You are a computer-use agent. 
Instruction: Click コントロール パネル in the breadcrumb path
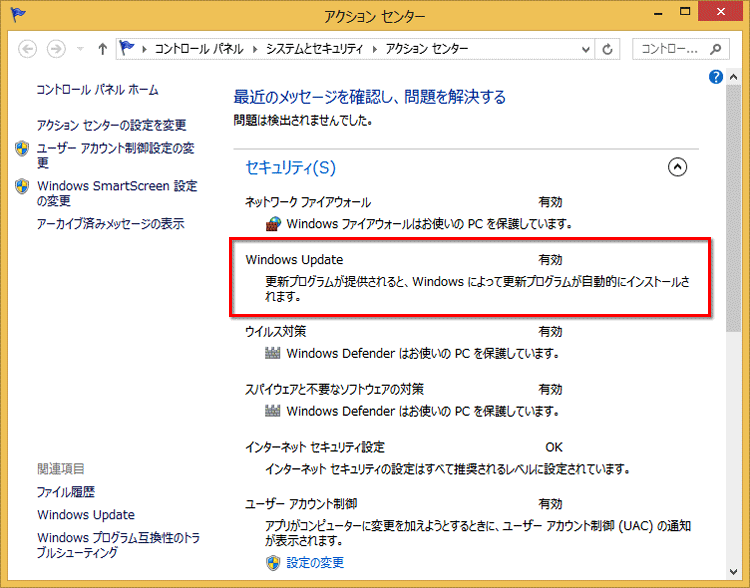[200, 49]
